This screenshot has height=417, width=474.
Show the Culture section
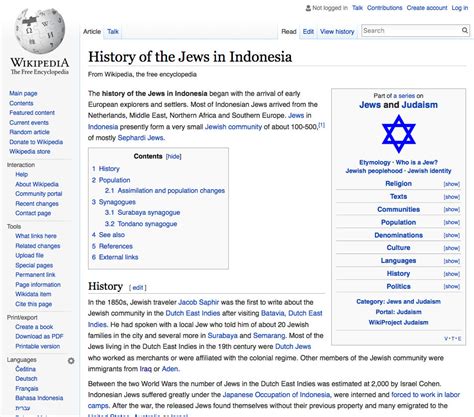click(452, 248)
